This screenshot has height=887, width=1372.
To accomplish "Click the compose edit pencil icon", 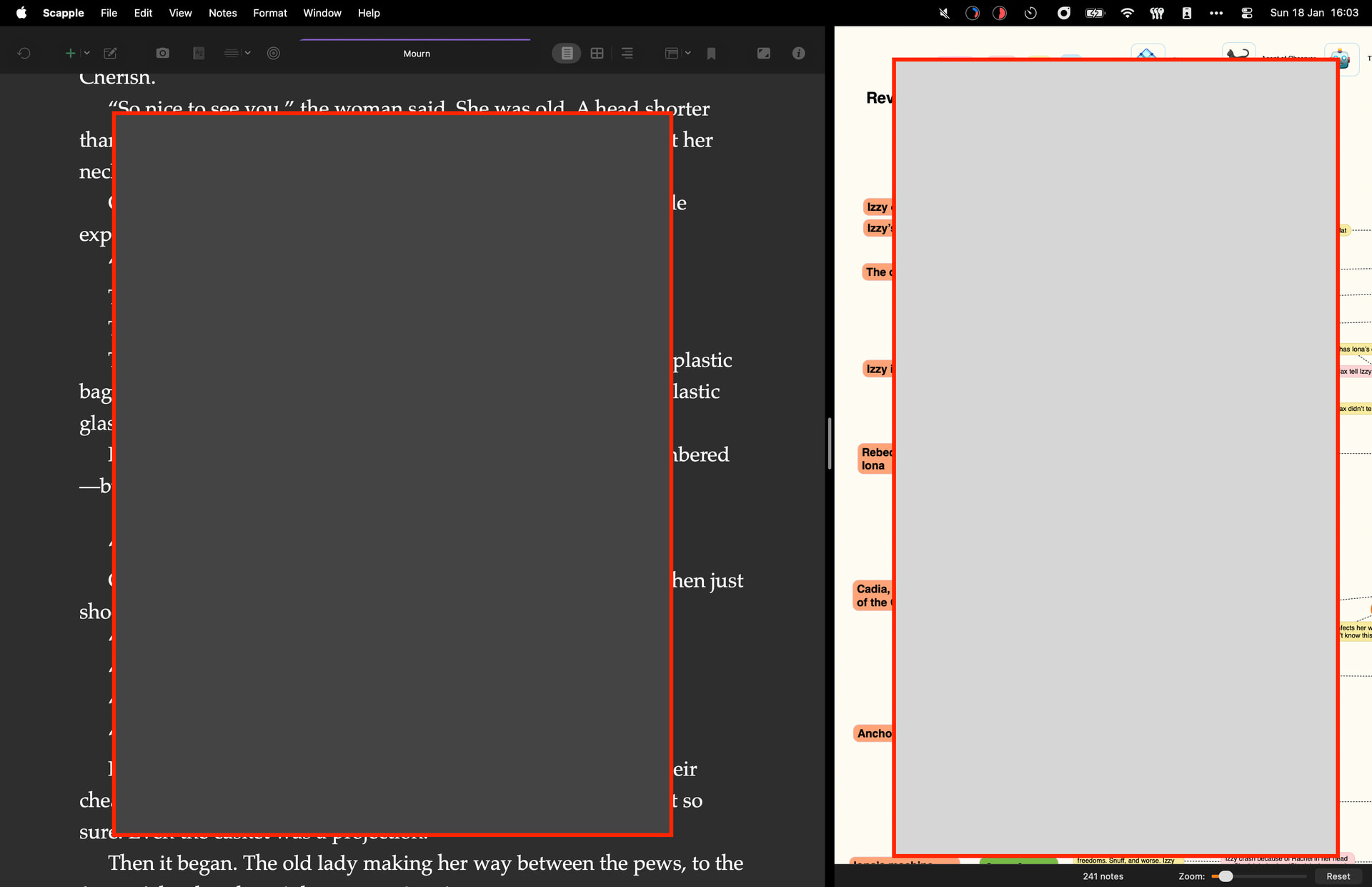I will click(x=110, y=54).
